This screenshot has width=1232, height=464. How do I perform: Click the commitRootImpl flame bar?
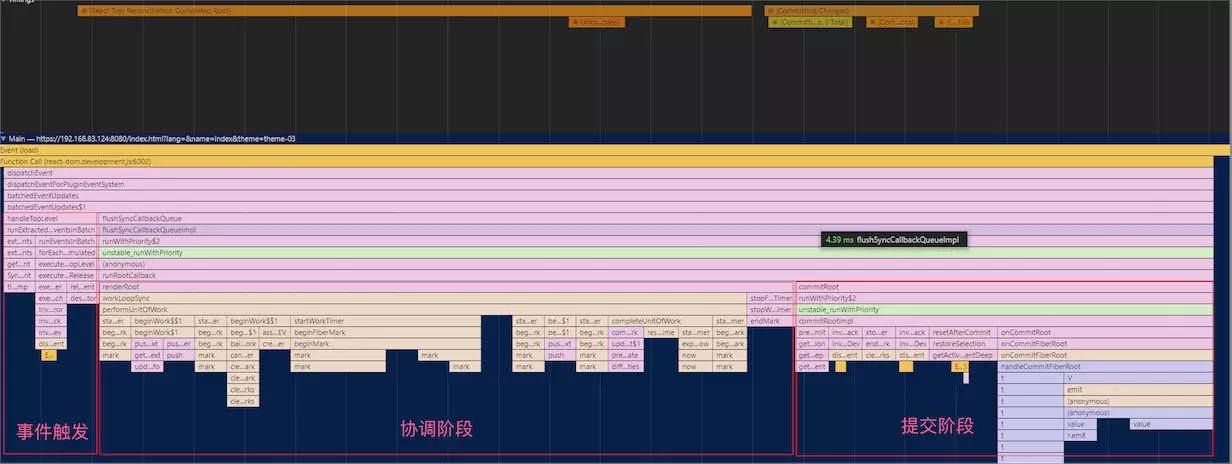point(1005,320)
